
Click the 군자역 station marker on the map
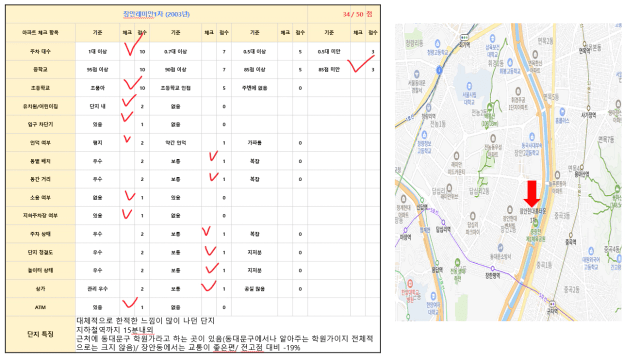coord(552,304)
